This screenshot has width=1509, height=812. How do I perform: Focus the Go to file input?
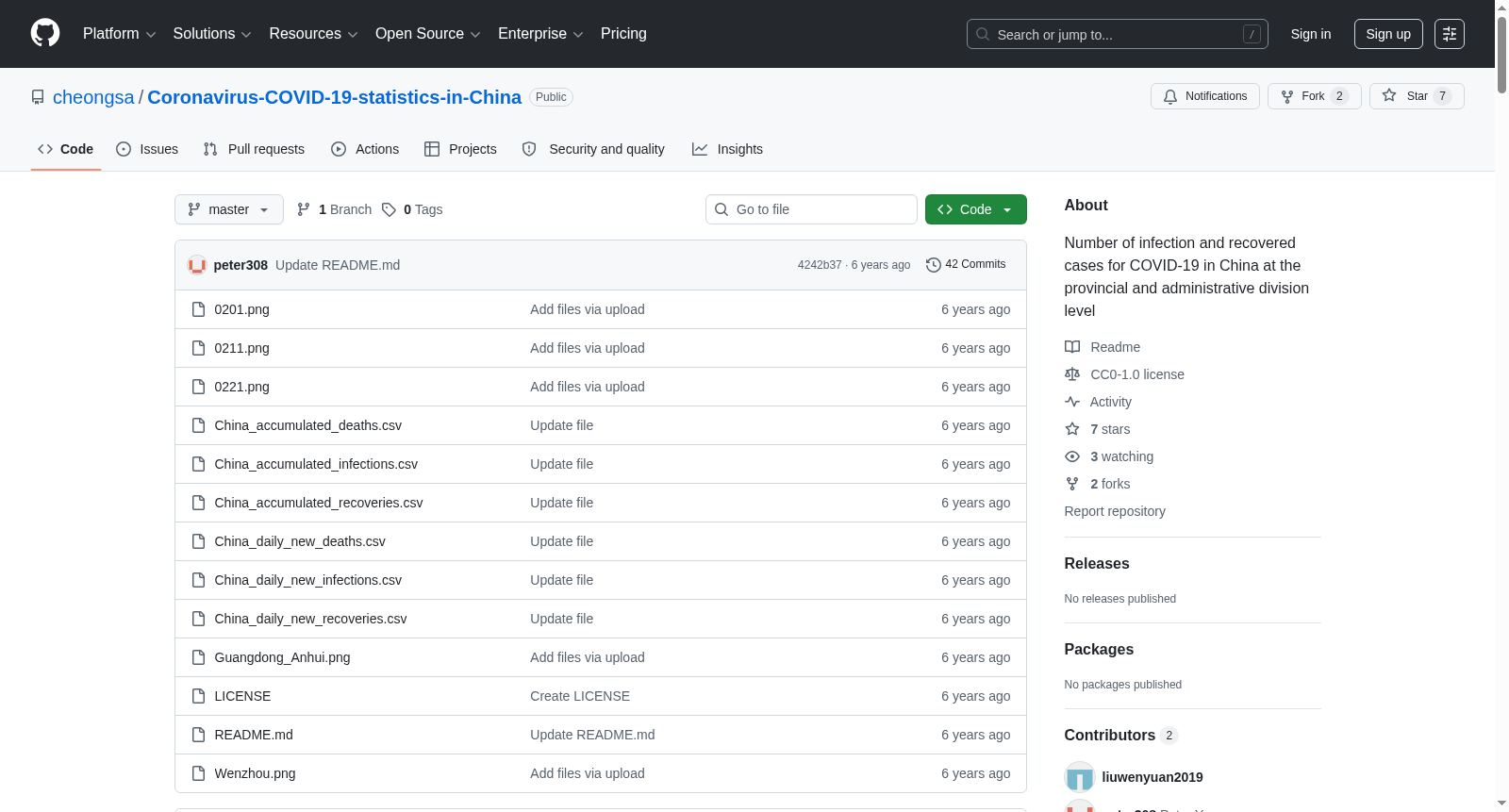click(811, 209)
